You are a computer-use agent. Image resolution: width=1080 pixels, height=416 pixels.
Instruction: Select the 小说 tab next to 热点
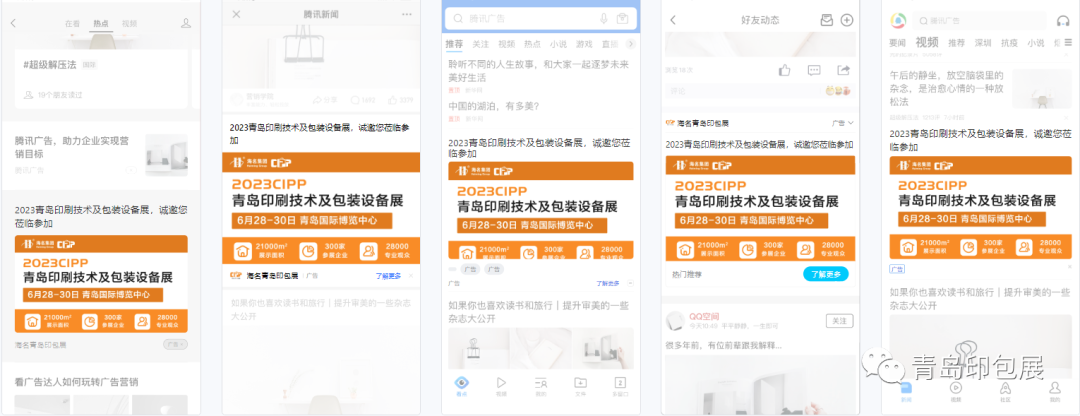tap(558, 44)
